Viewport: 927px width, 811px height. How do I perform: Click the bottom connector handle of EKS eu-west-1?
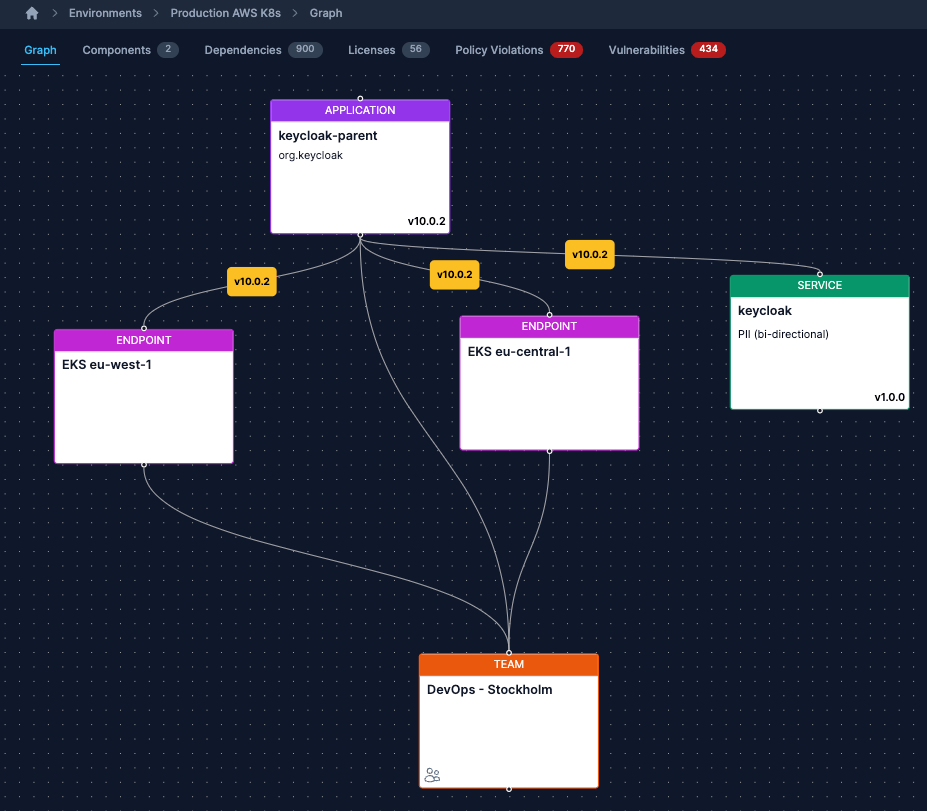click(144, 465)
